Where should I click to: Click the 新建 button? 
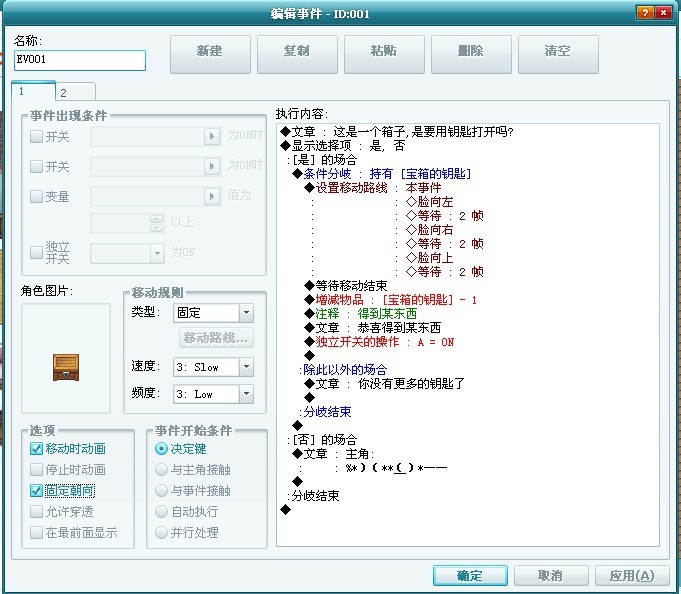(x=210, y=54)
